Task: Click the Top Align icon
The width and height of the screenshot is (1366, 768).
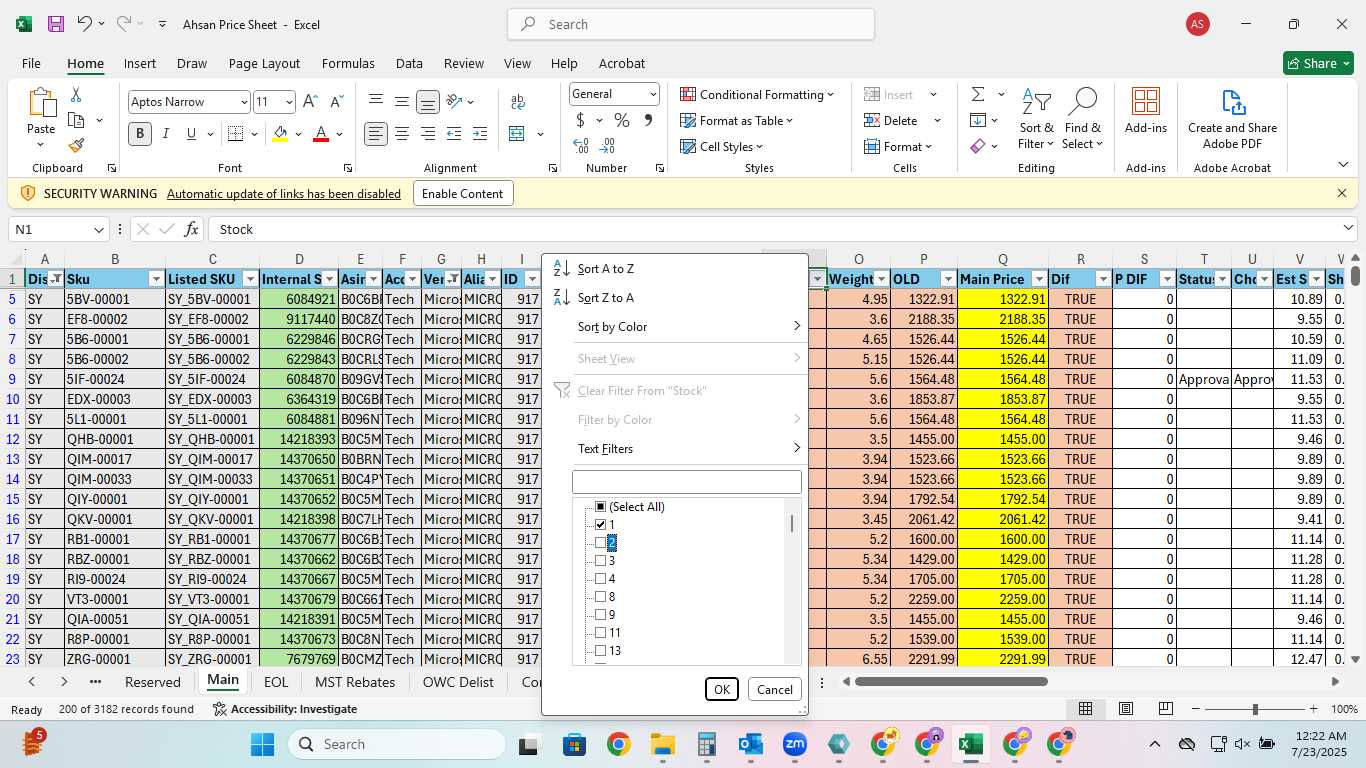Action: click(376, 101)
